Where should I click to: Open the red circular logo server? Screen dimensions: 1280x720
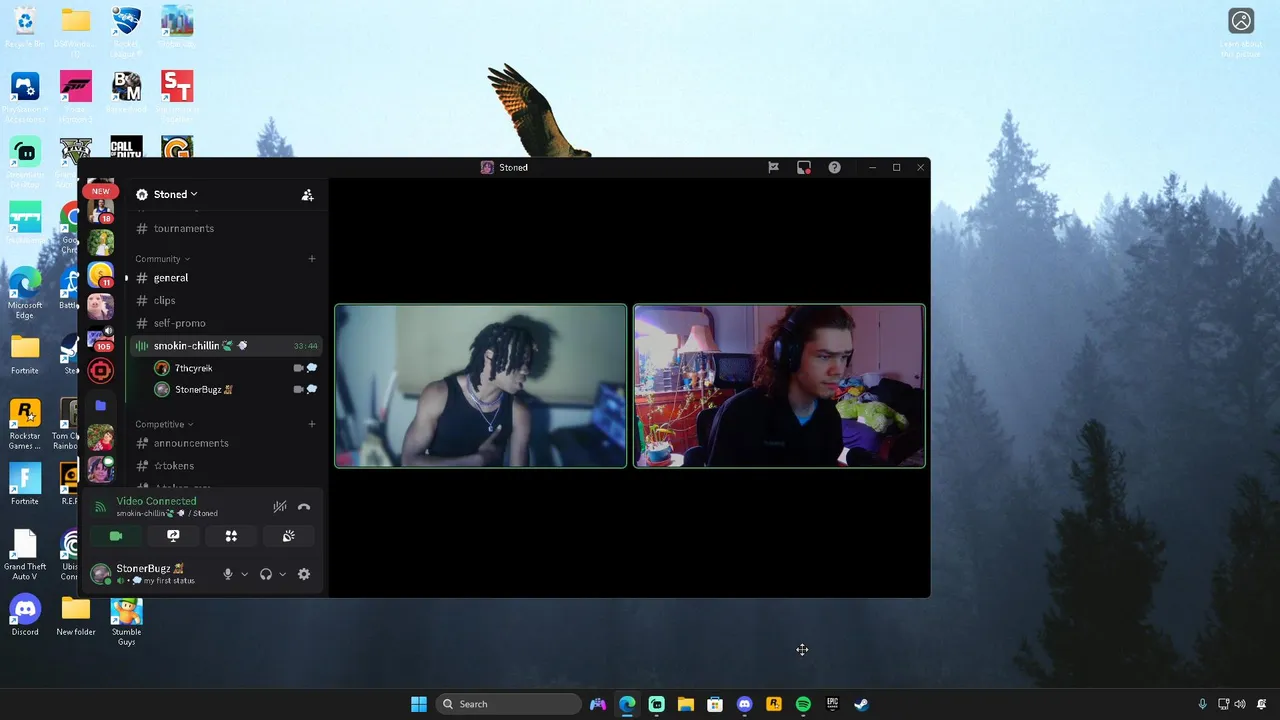pyautogui.click(x=100, y=371)
